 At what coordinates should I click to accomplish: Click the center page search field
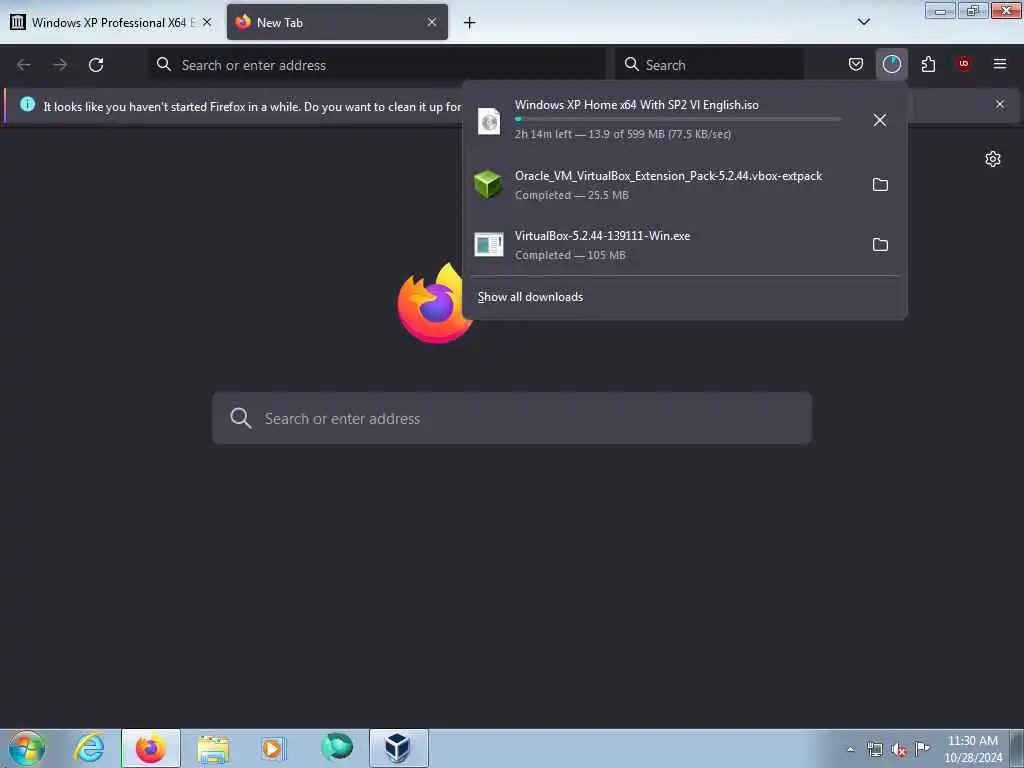tap(512, 419)
